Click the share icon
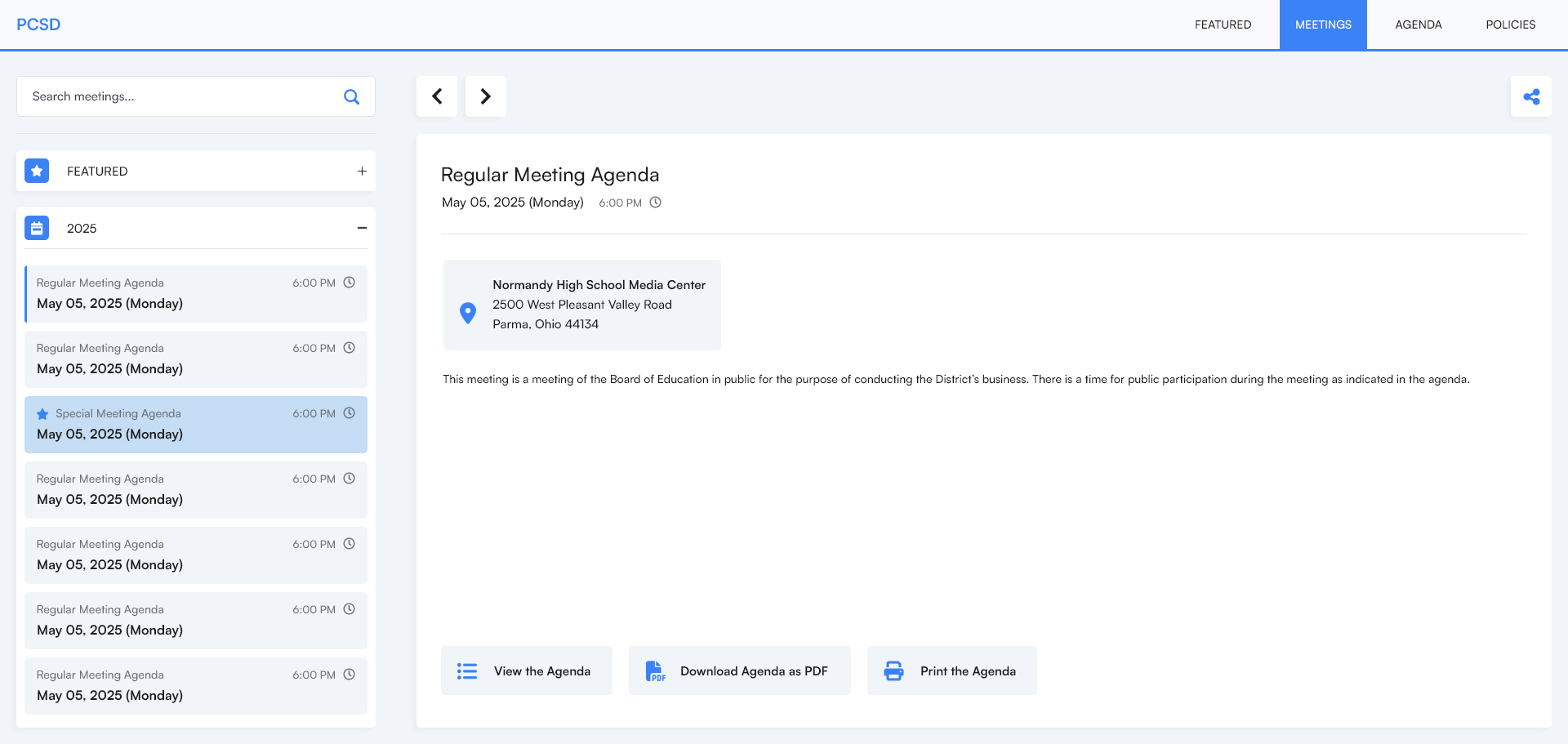The height and width of the screenshot is (744, 1568). pos(1531,96)
